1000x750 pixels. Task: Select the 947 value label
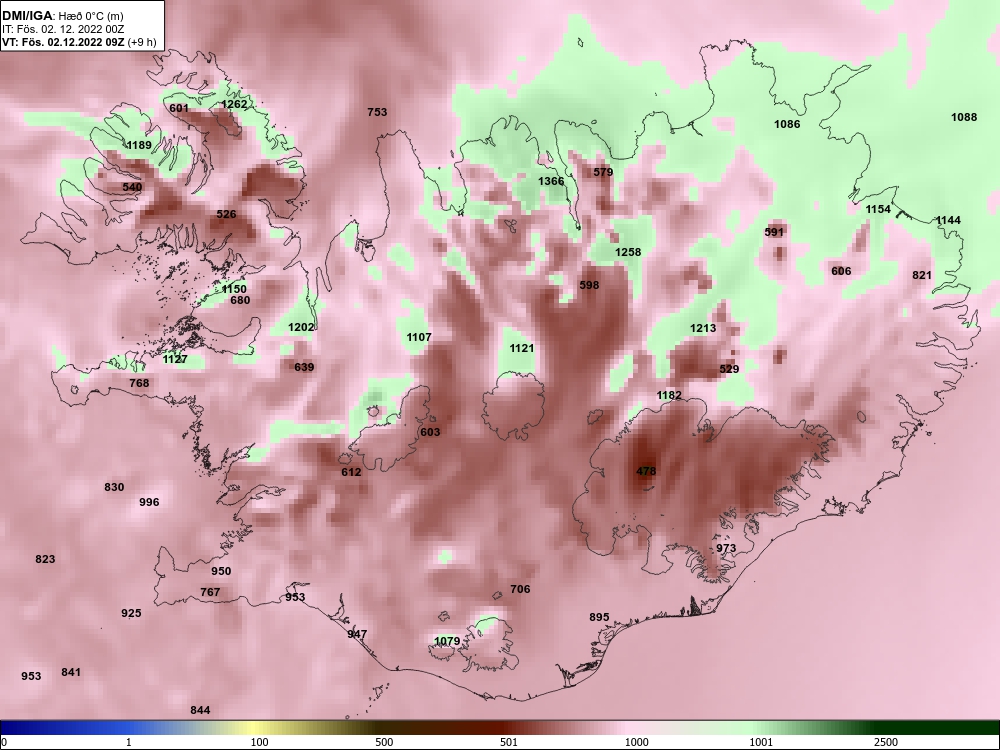(x=357, y=634)
